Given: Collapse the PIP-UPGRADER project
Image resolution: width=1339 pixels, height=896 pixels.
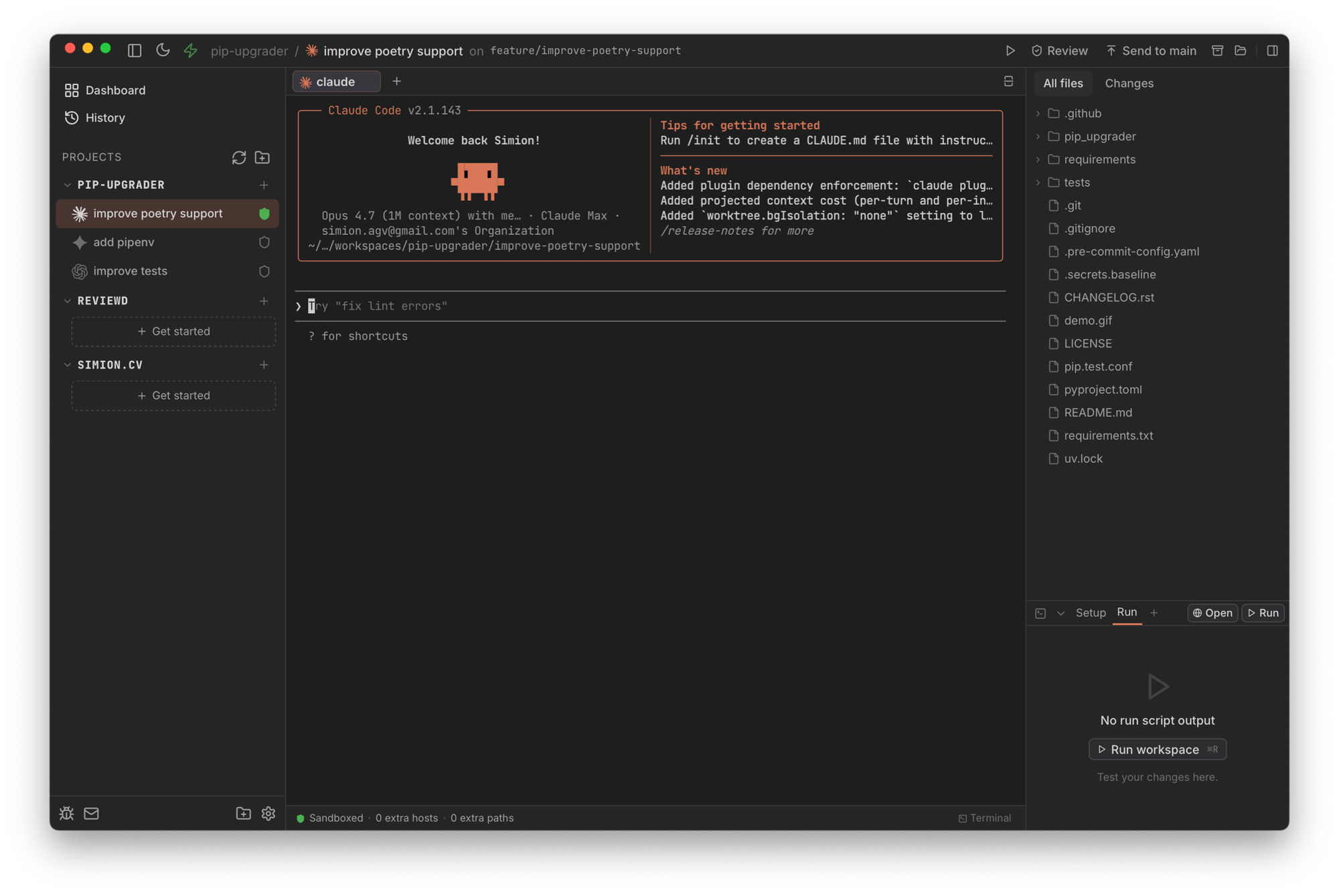Looking at the screenshot, I should (68, 185).
